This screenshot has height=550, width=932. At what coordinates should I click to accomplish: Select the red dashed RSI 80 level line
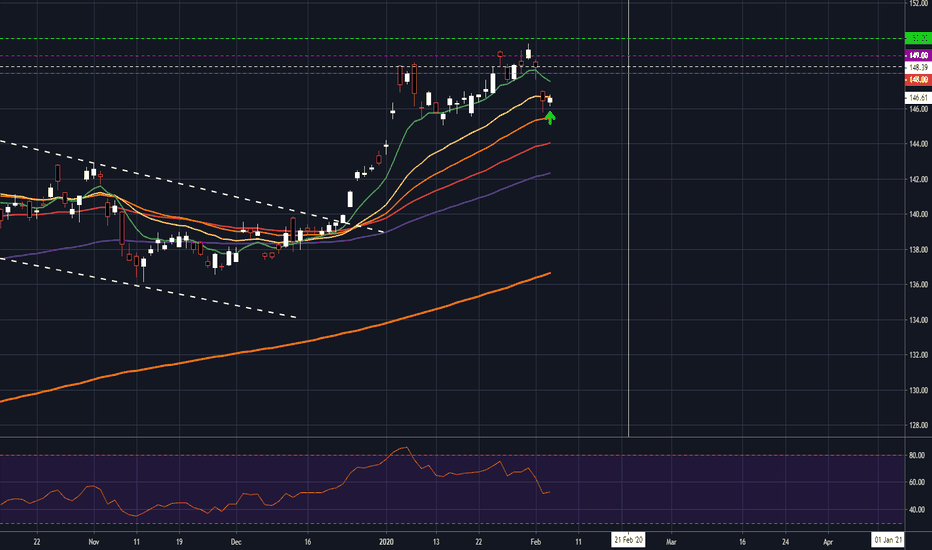(x=452, y=455)
